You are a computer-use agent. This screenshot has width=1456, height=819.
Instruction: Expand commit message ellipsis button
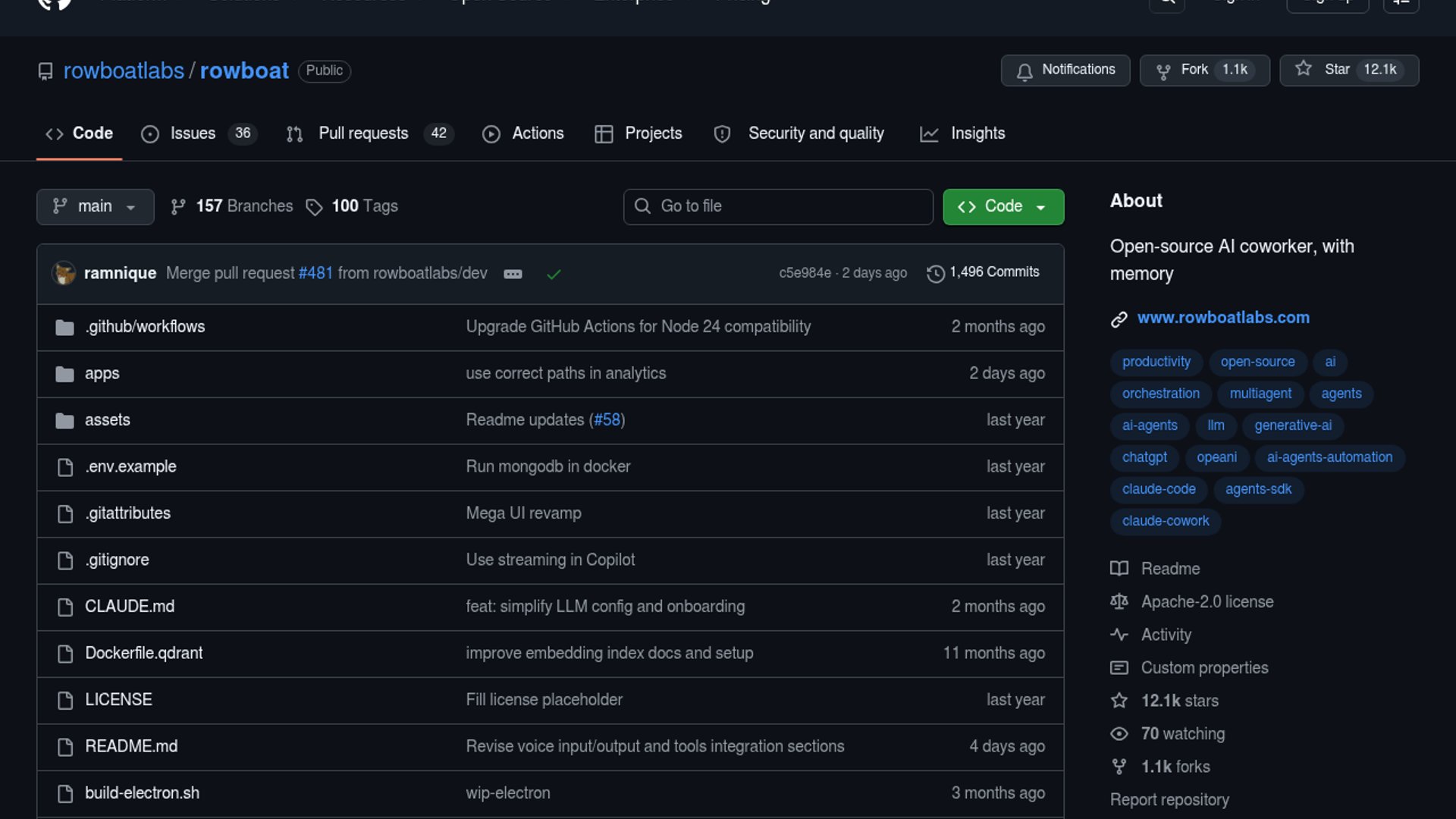click(513, 274)
